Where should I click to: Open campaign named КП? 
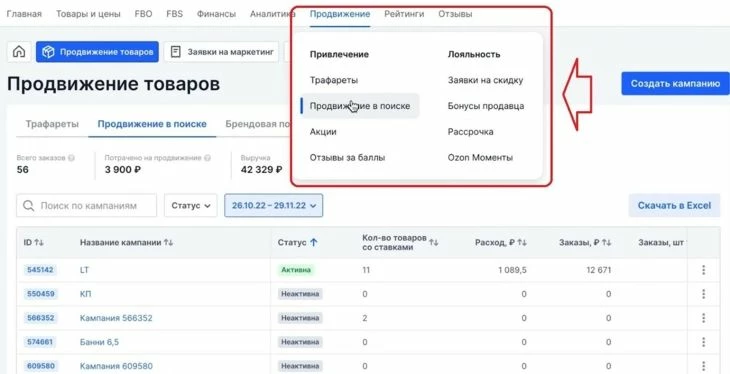point(86,294)
